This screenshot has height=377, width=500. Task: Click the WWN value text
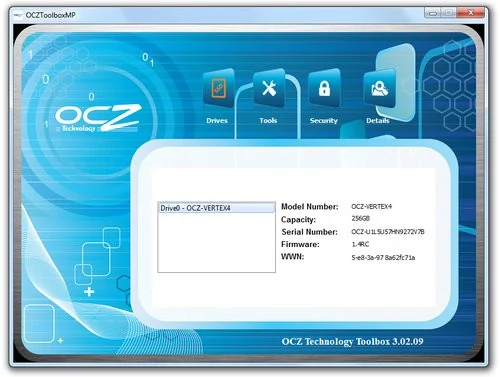(383, 257)
